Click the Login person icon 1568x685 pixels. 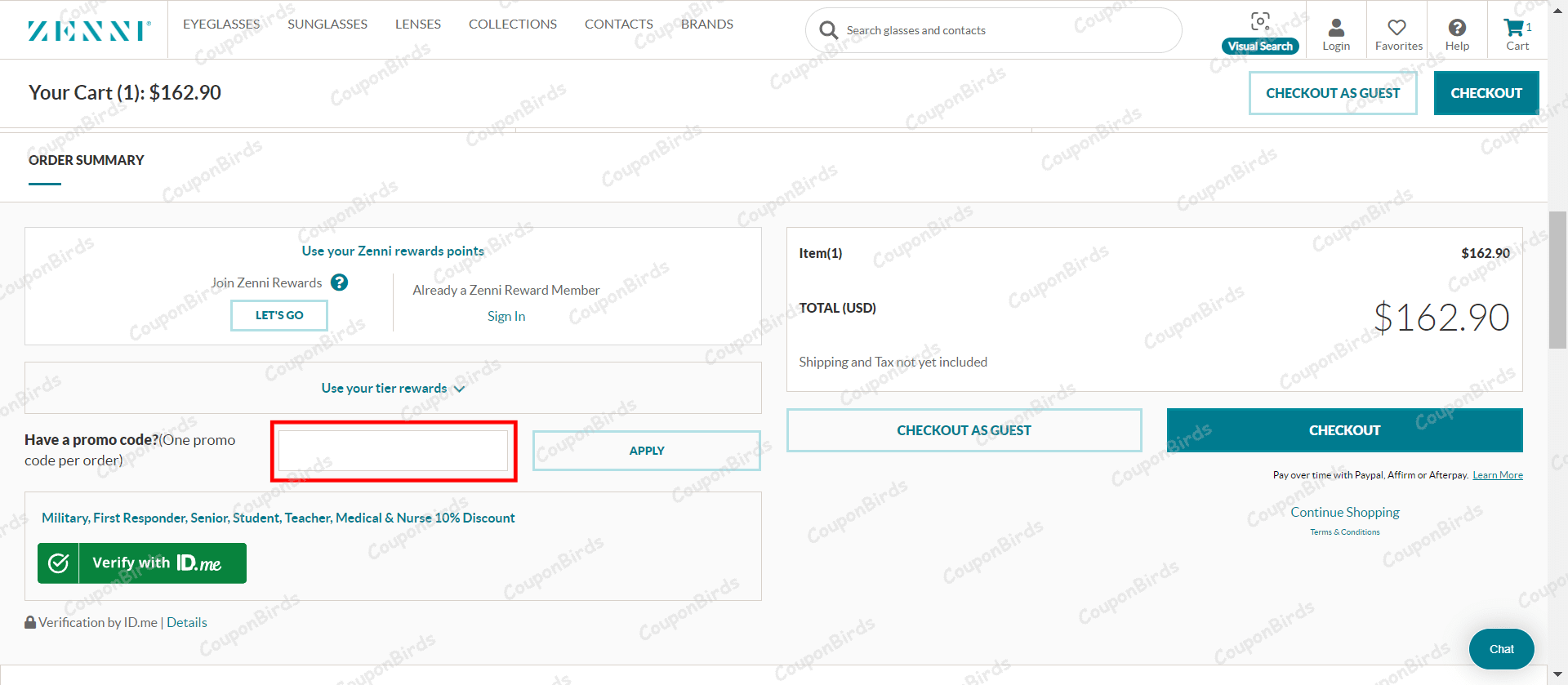pos(1336,29)
